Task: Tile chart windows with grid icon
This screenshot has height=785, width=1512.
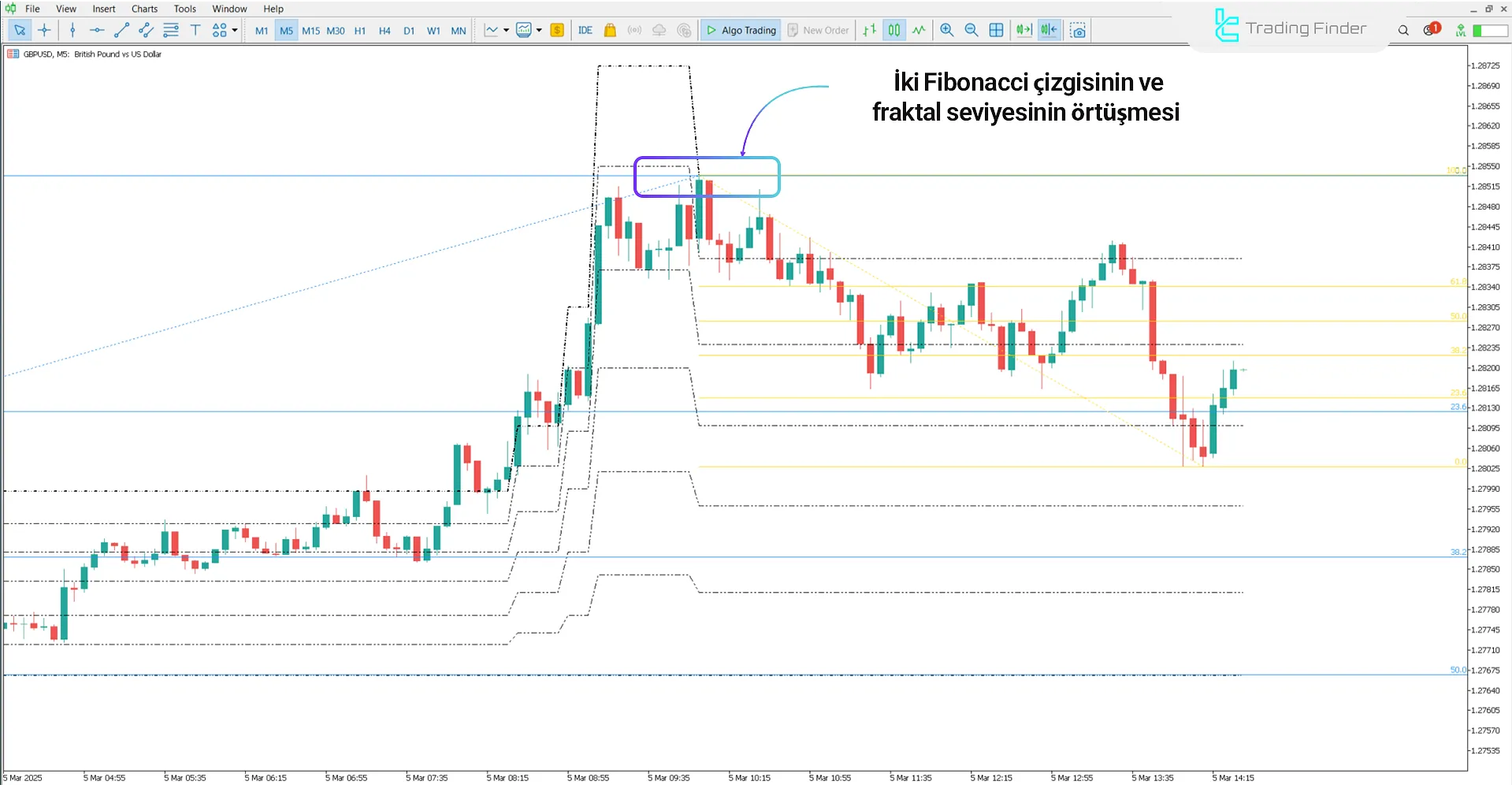Action: click(x=996, y=31)
